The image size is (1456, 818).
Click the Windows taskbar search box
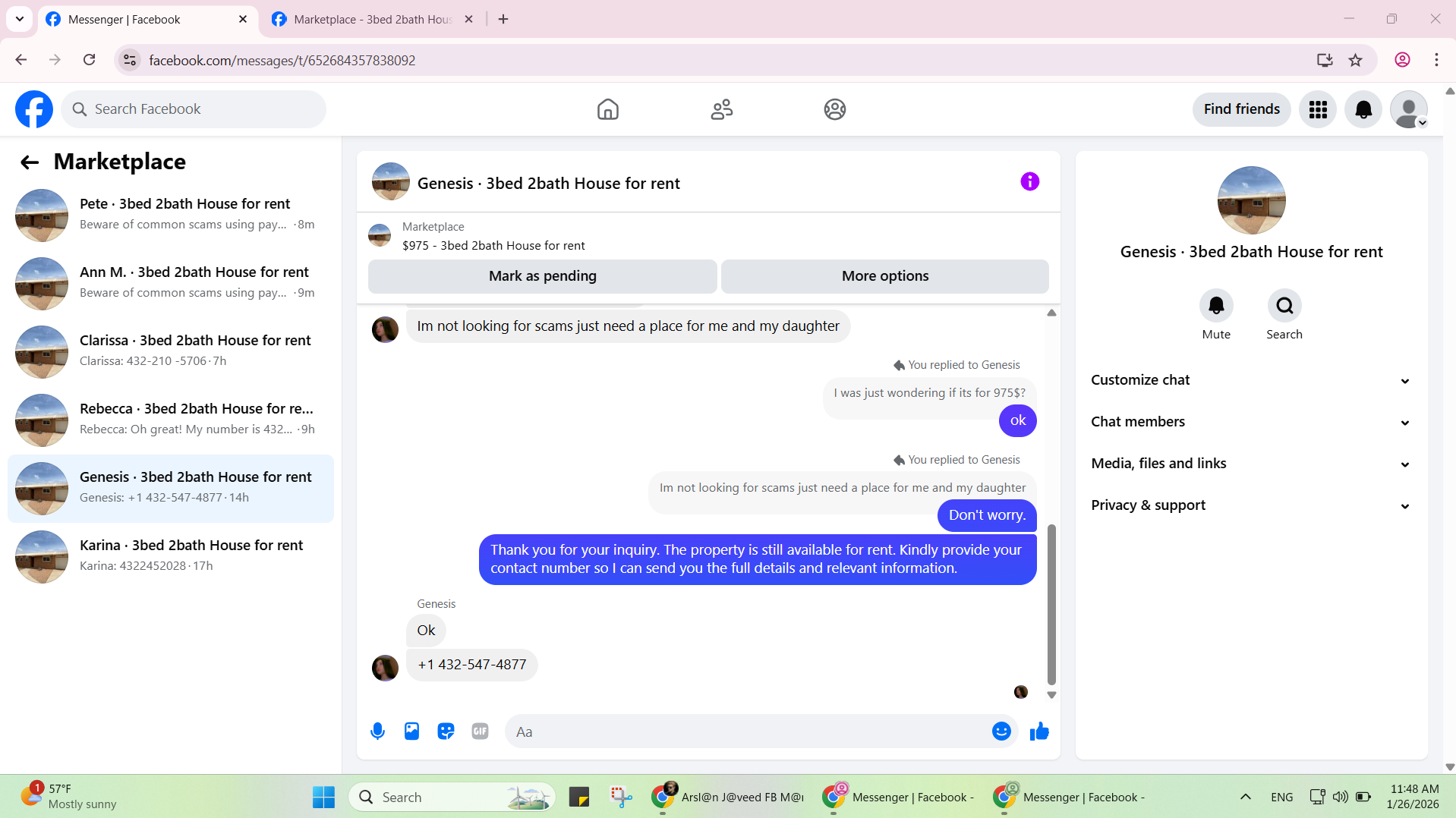tap(452, 798)
